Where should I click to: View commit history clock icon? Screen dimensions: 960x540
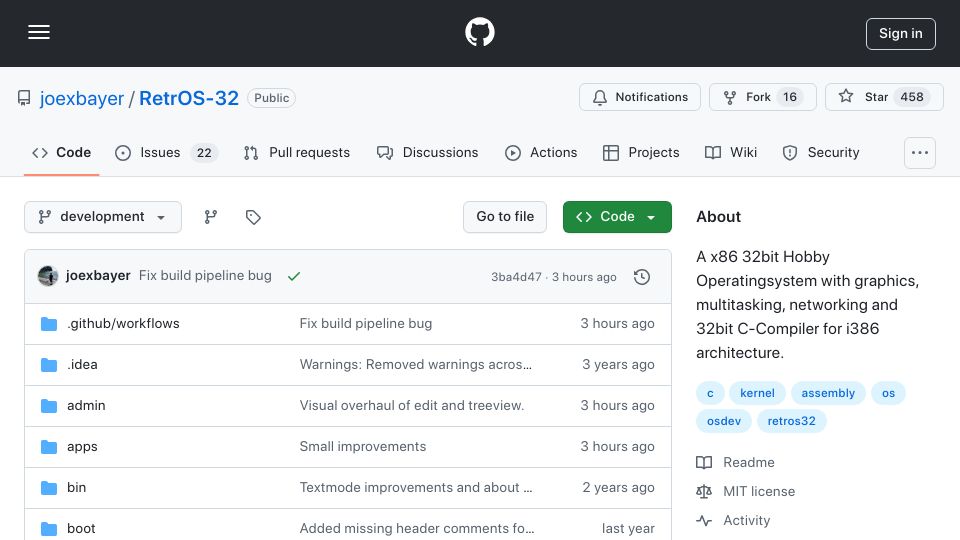(x=642, y=277)
